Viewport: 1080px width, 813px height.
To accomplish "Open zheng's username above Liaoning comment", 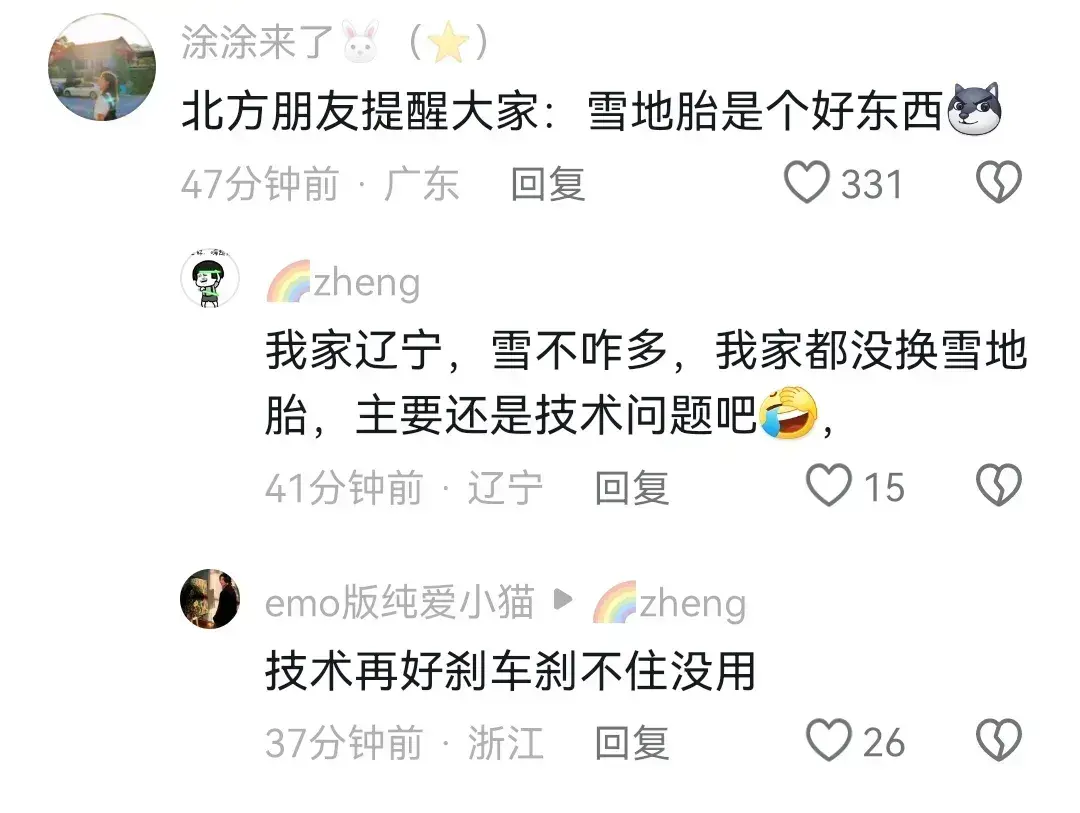I will coord(343,282).
